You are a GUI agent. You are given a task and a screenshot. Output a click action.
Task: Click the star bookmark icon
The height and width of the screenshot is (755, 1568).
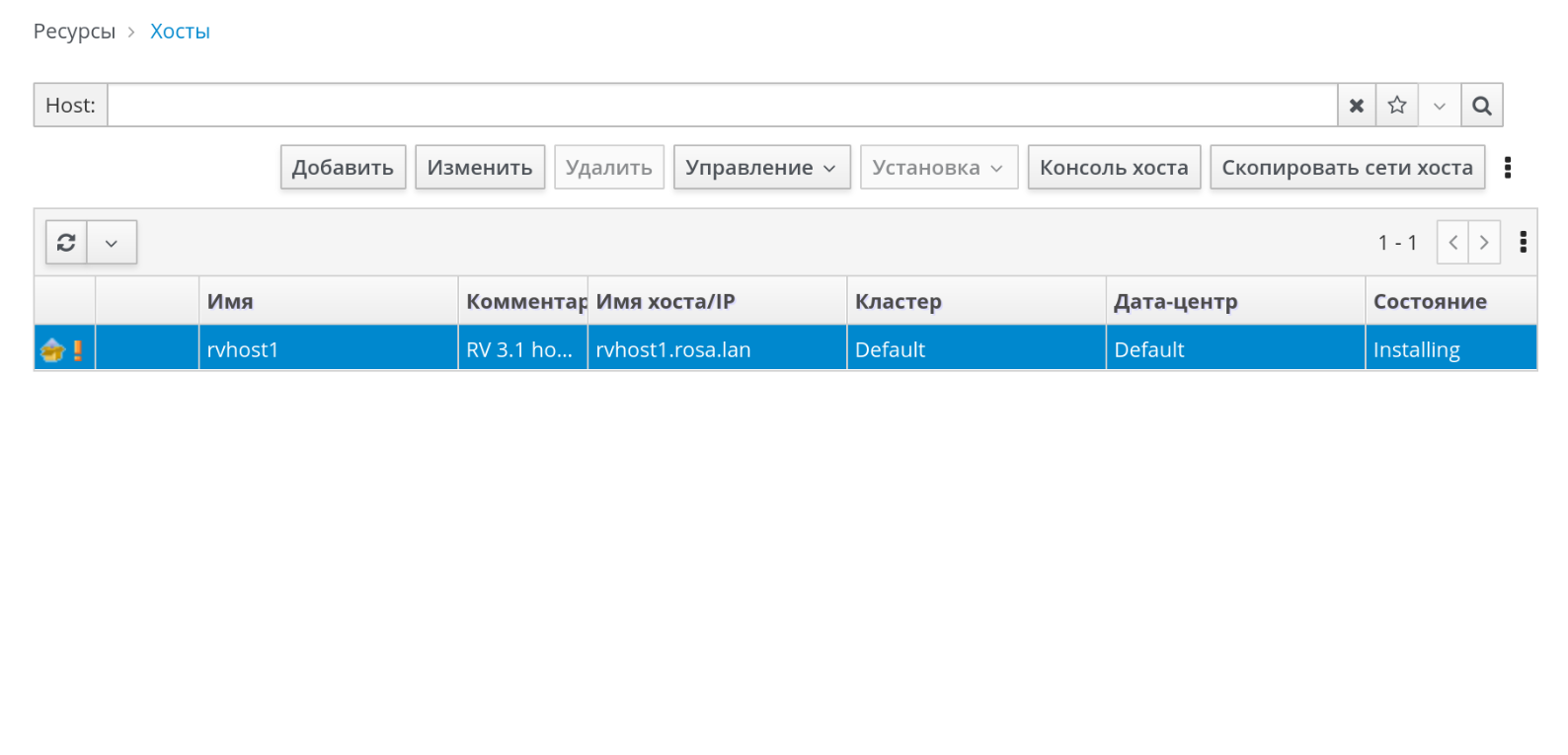[1397, 106]
